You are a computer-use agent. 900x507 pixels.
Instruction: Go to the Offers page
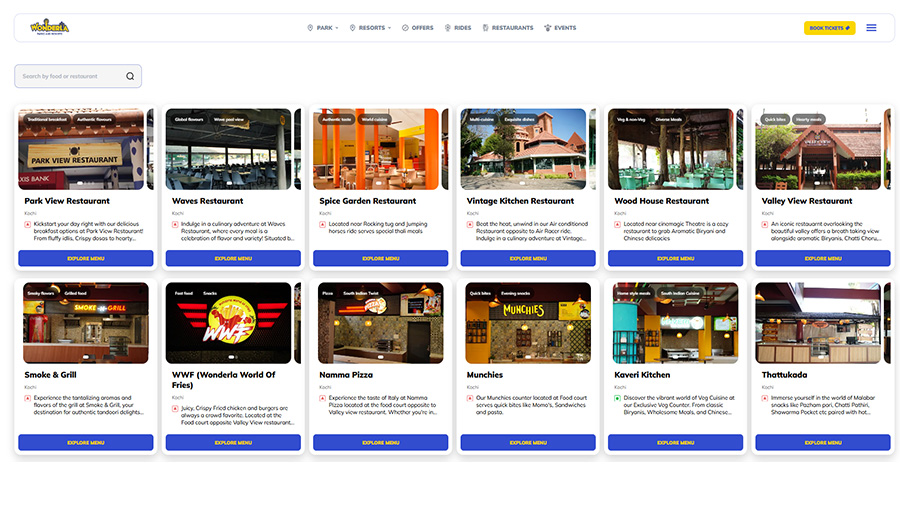pos(418,28)
